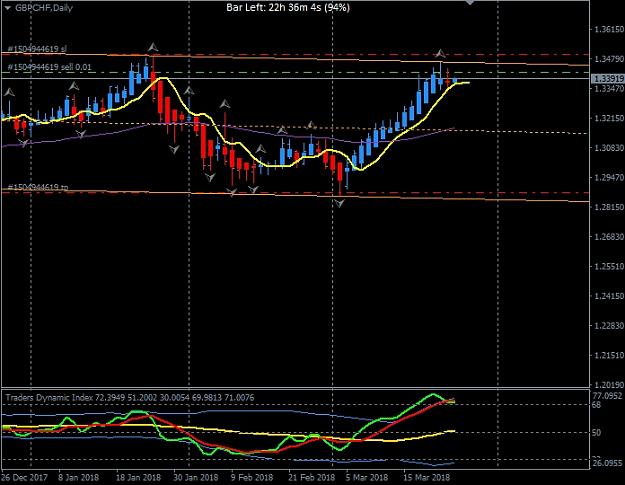625x485 pixels.
Task: Click the 1.25510 price scale label
Action: point(608,266)
